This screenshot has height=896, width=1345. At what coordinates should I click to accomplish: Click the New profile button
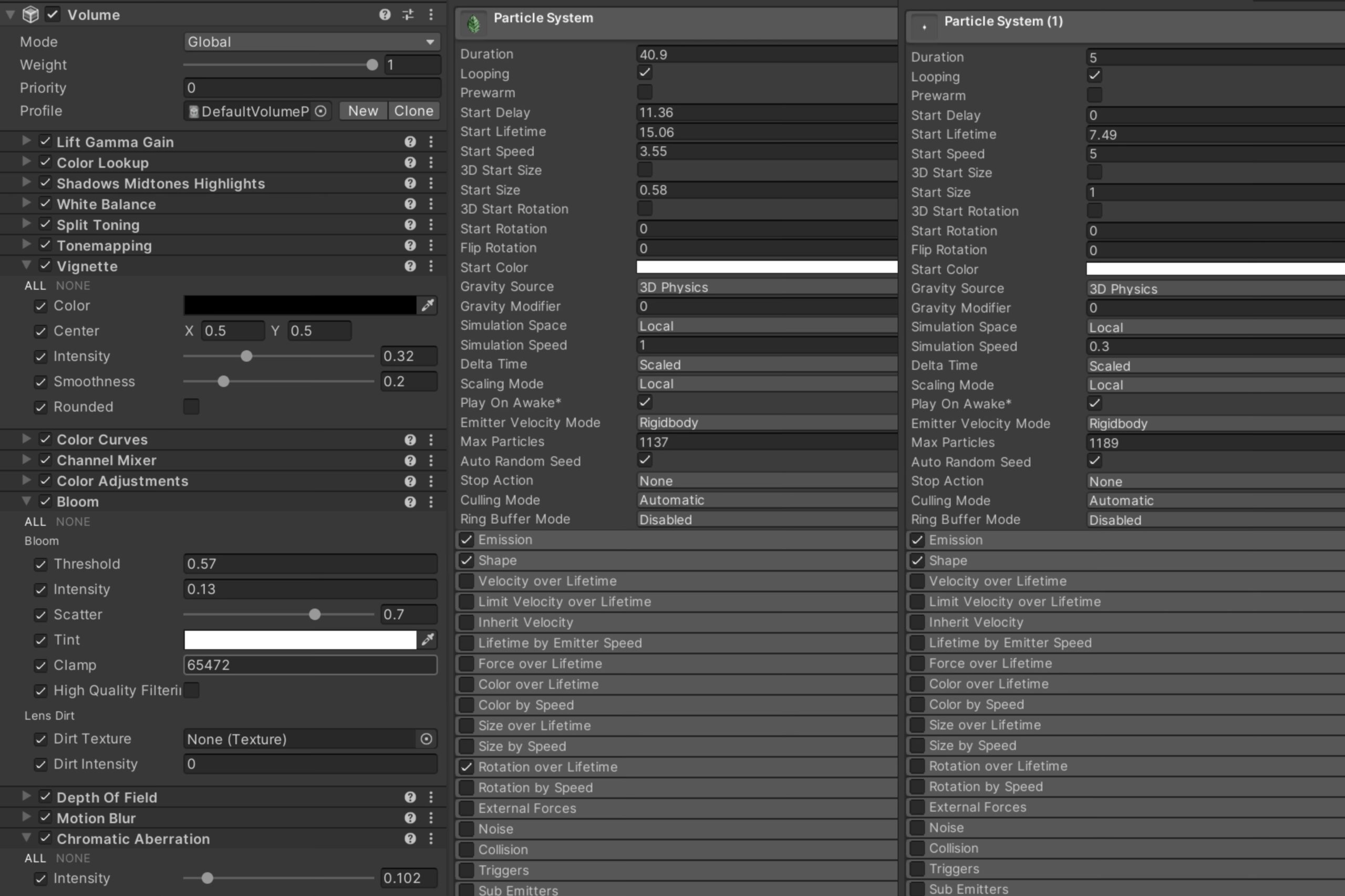coord(363,111)
